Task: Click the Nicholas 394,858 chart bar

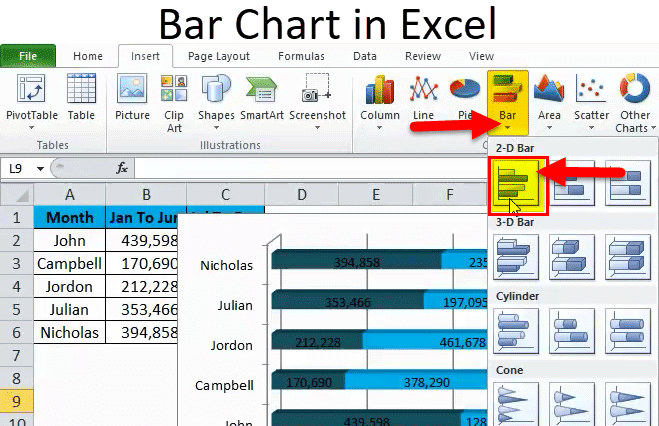Action: coord(357,260)
